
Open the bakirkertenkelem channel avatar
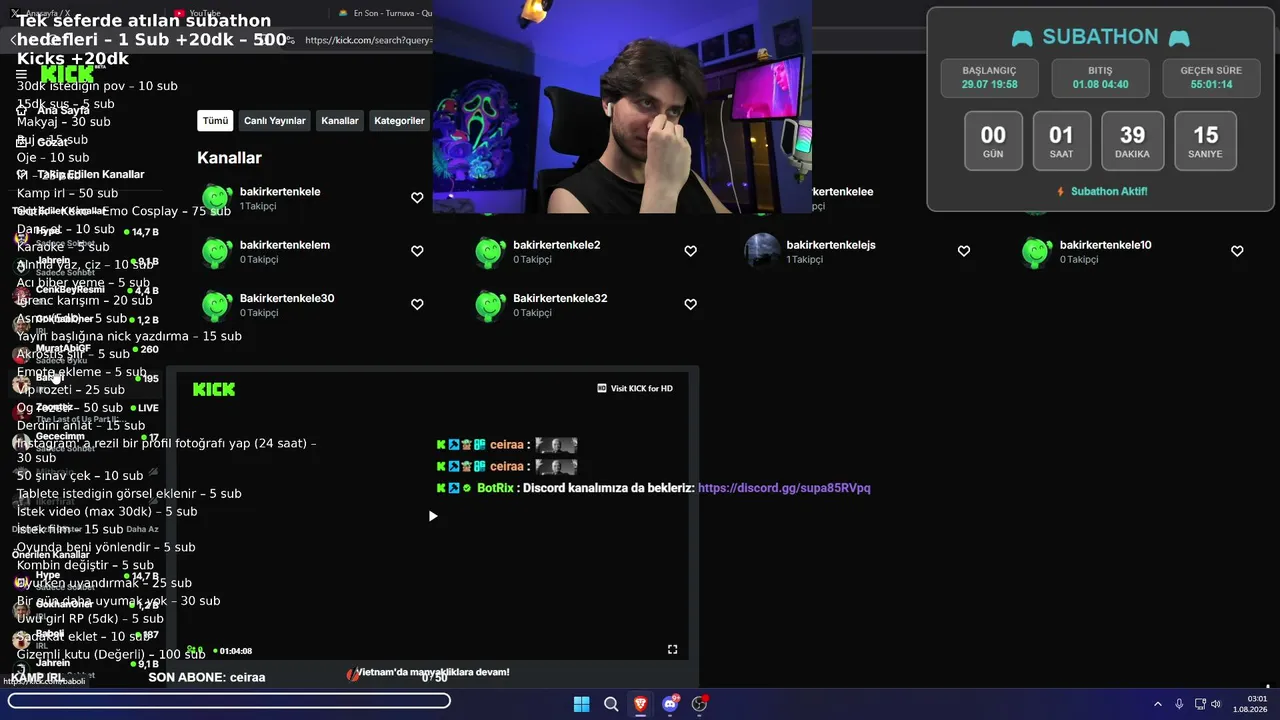[216, 251]
